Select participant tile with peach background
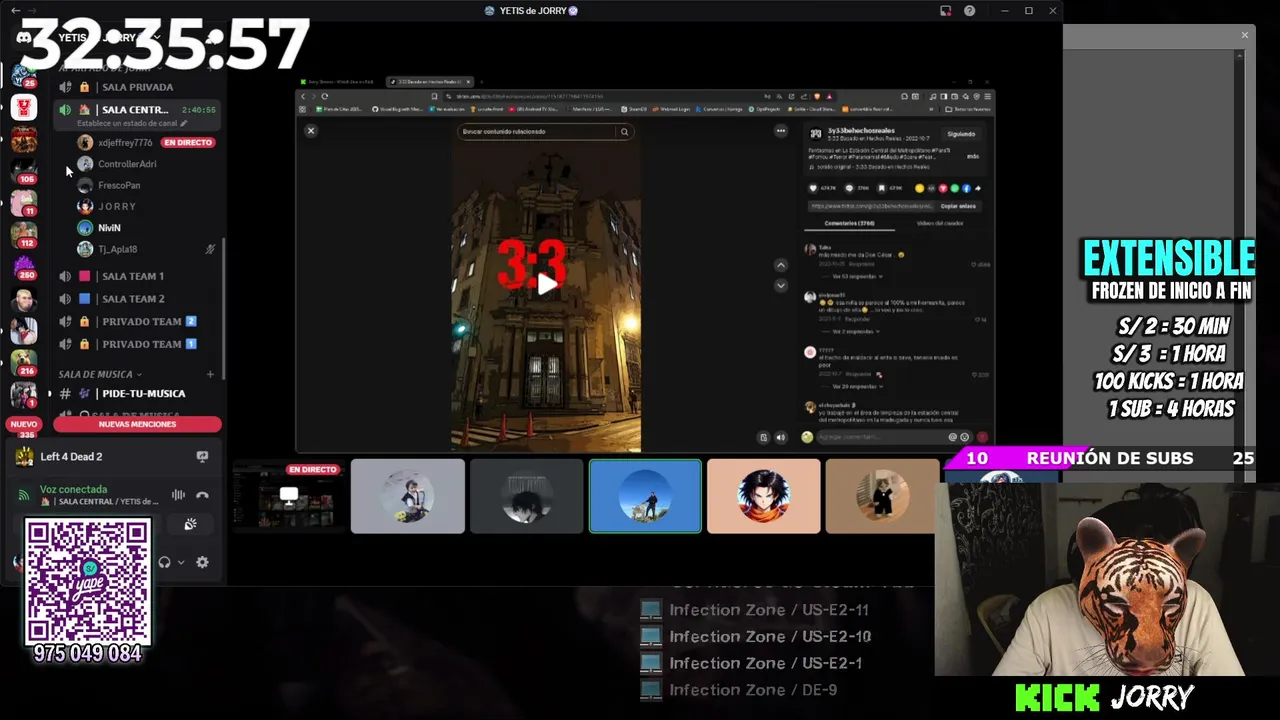This screenshot has width=1280, height=720. point(763,496)
